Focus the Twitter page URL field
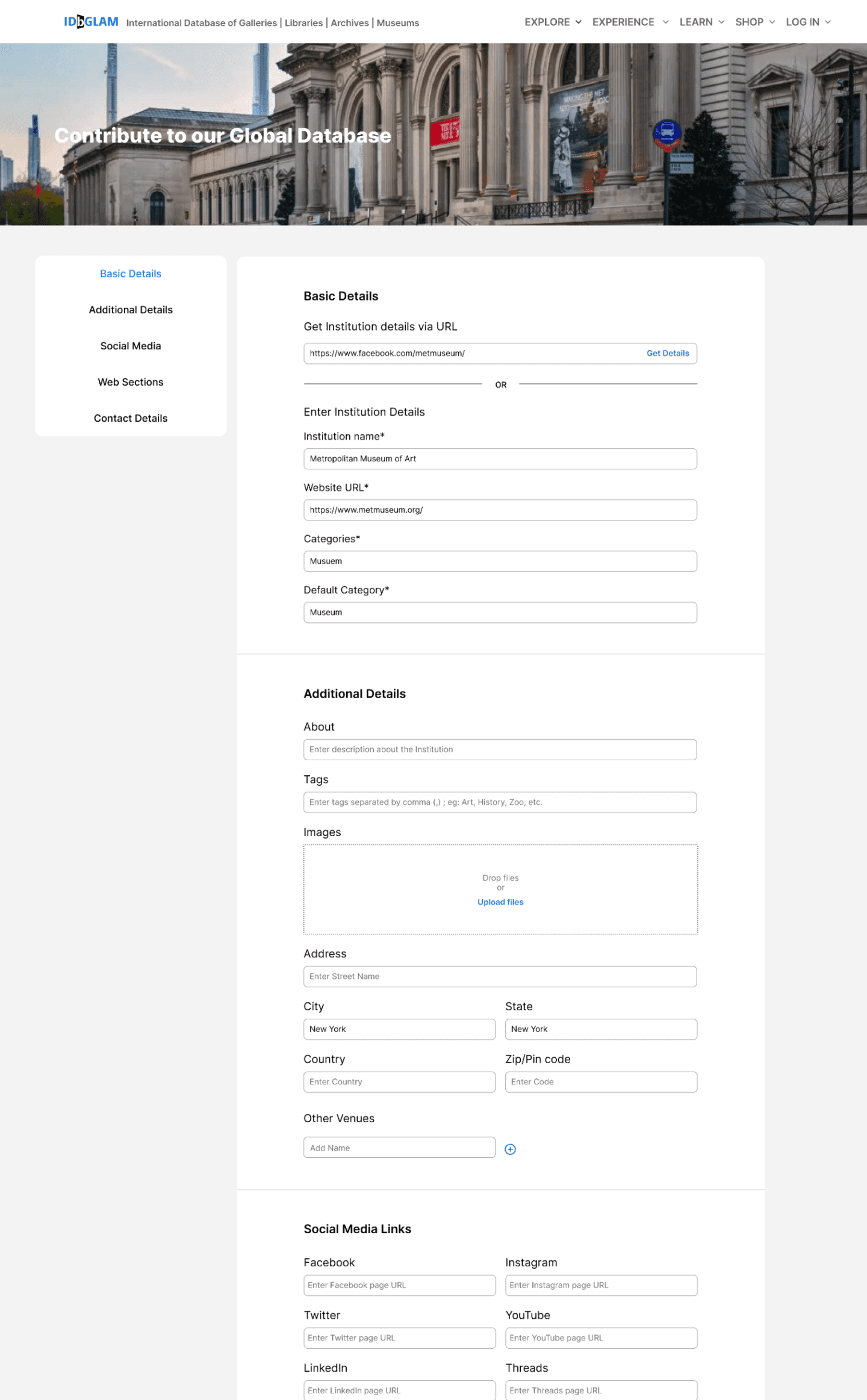Viewport: 867px width, 1400px height. click(x=399, y=1338)
